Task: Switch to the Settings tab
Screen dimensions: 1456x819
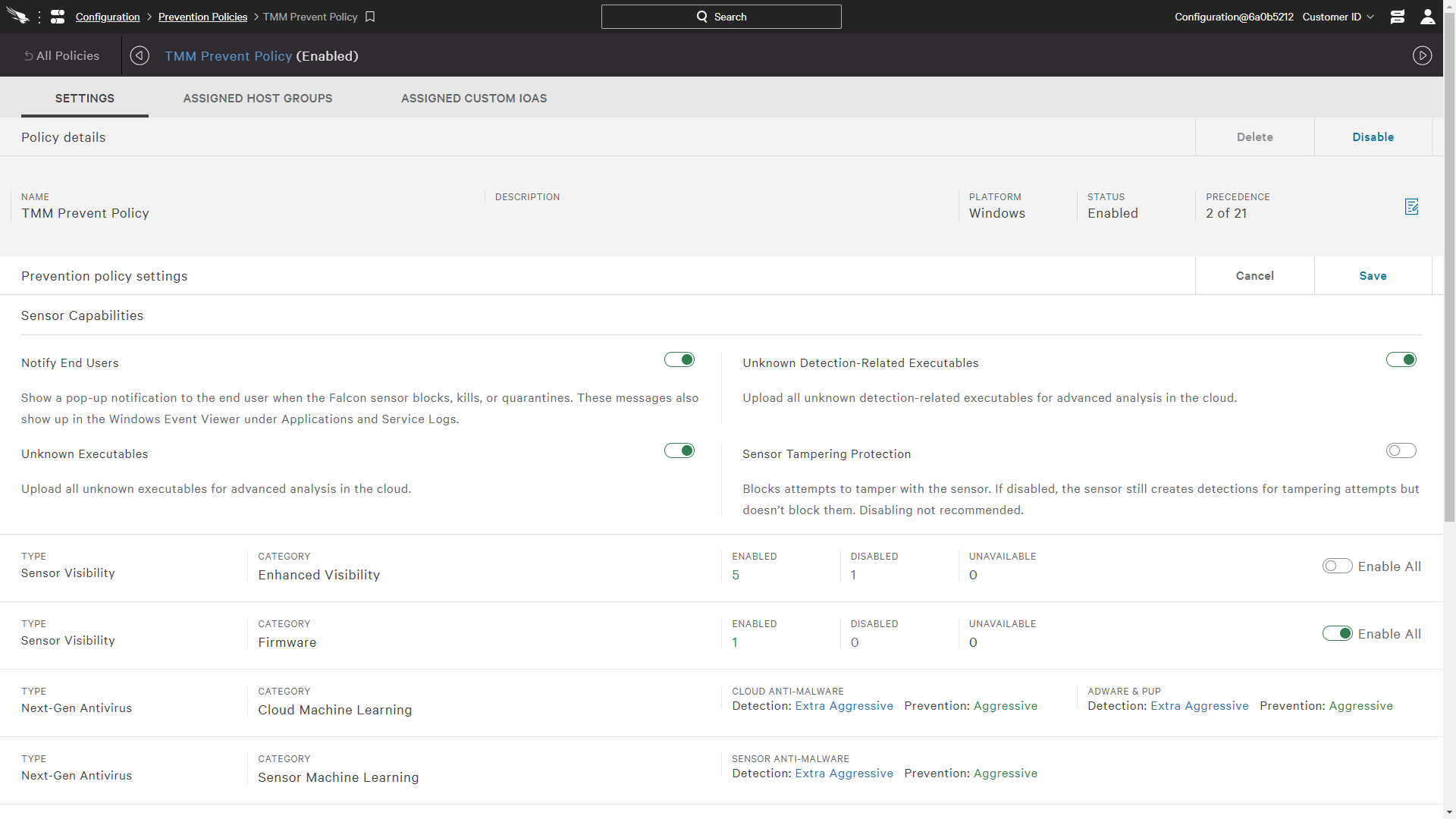Action: (85, 99)
